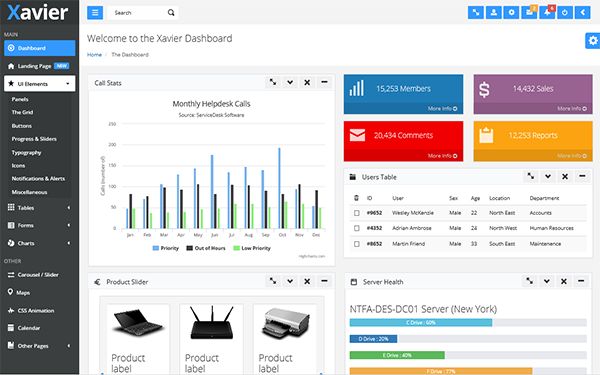Click the C Drive 60% progress bar

point(421,323)
